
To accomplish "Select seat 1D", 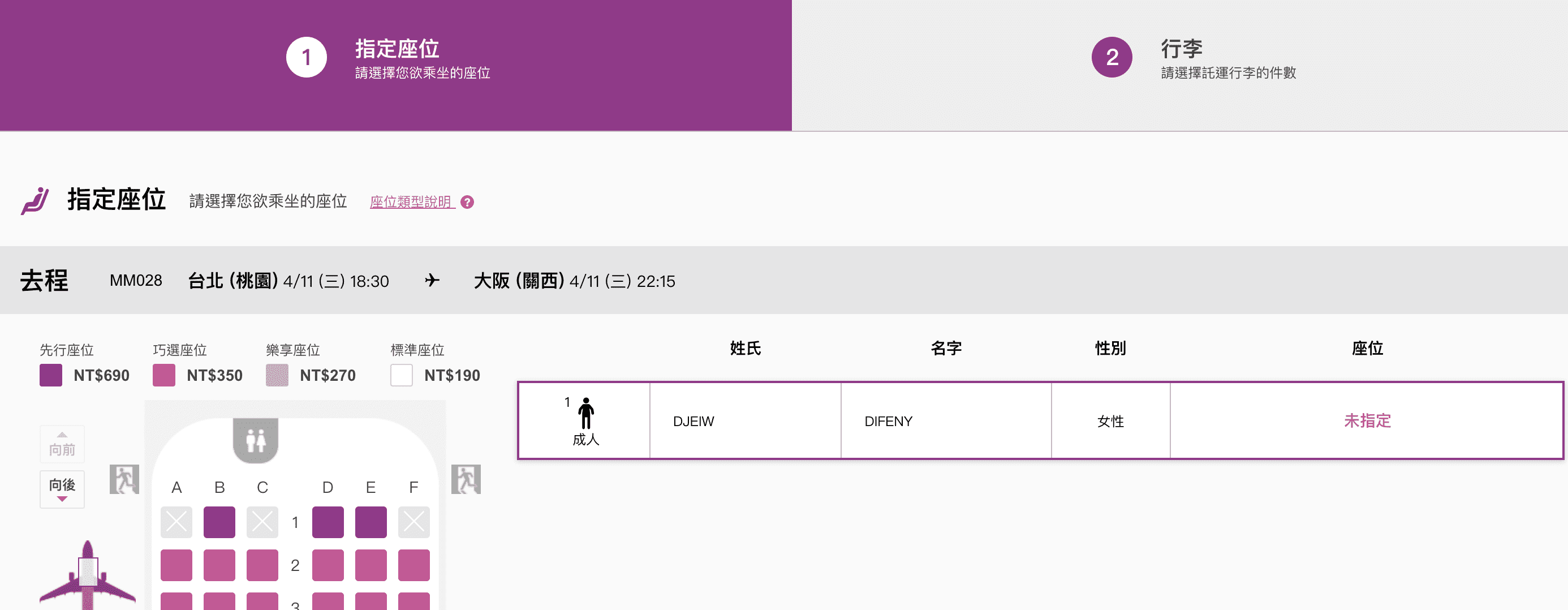I will point(328,522).
